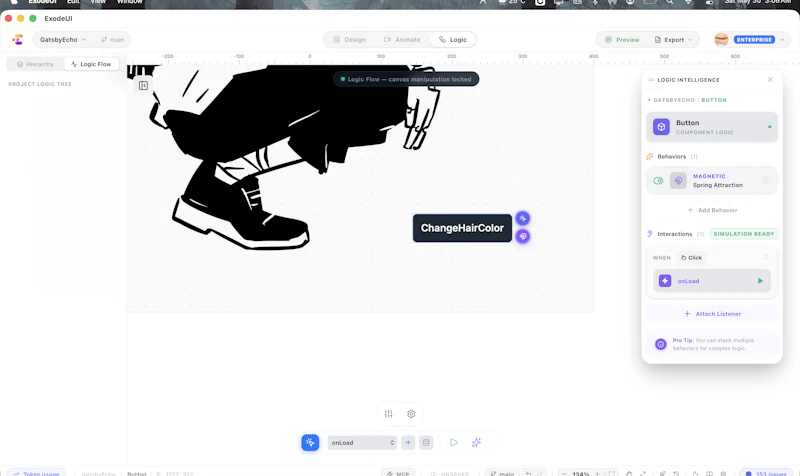Click the Magnetic behavior spiral icon
The image size is (800, 476).
(678, 181)
